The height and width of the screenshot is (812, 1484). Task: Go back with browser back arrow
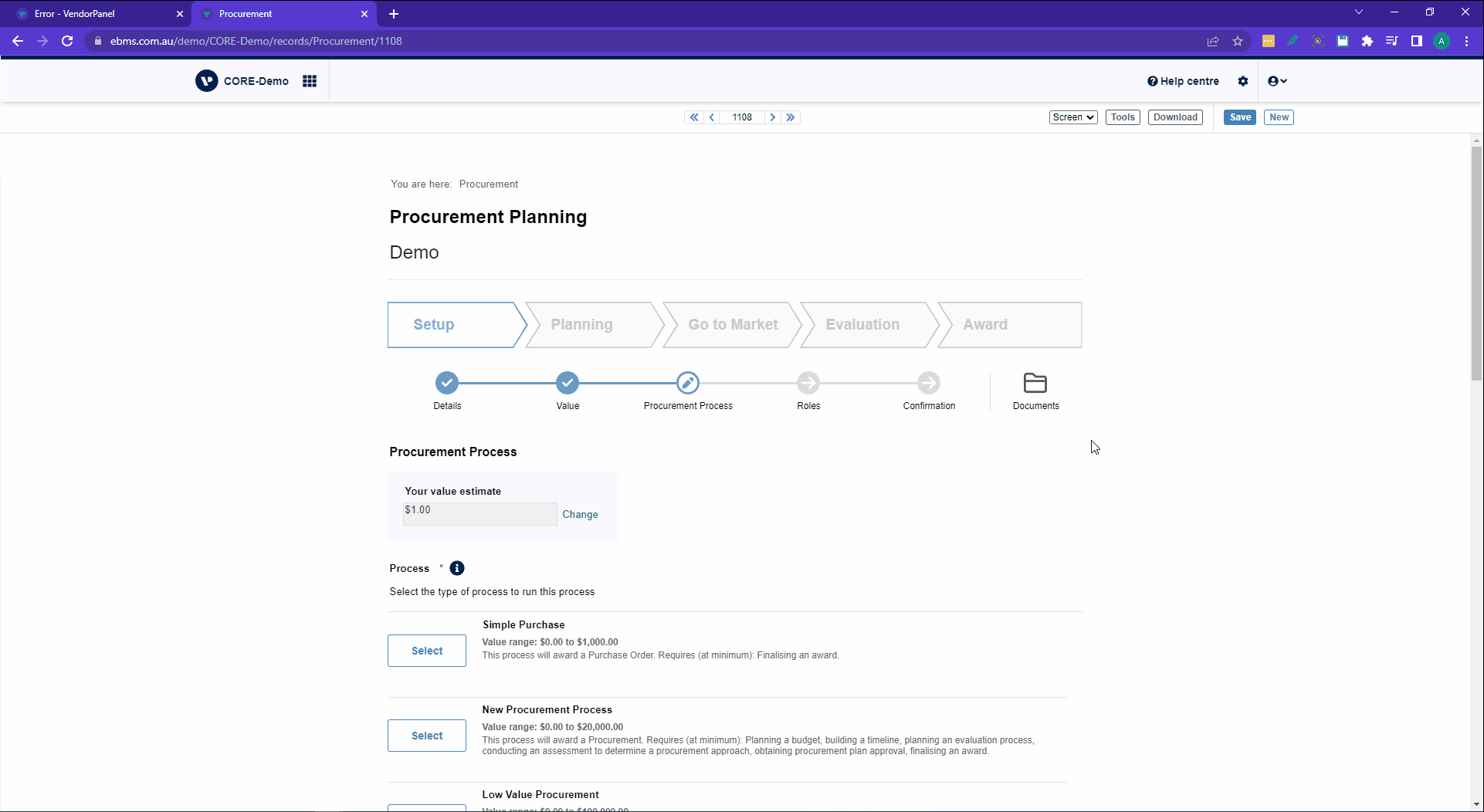click(18, 41)
